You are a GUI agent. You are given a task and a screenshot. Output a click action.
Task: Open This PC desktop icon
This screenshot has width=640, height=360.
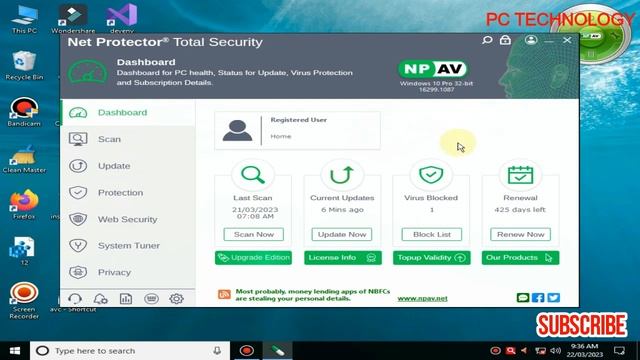coord(24,19)
